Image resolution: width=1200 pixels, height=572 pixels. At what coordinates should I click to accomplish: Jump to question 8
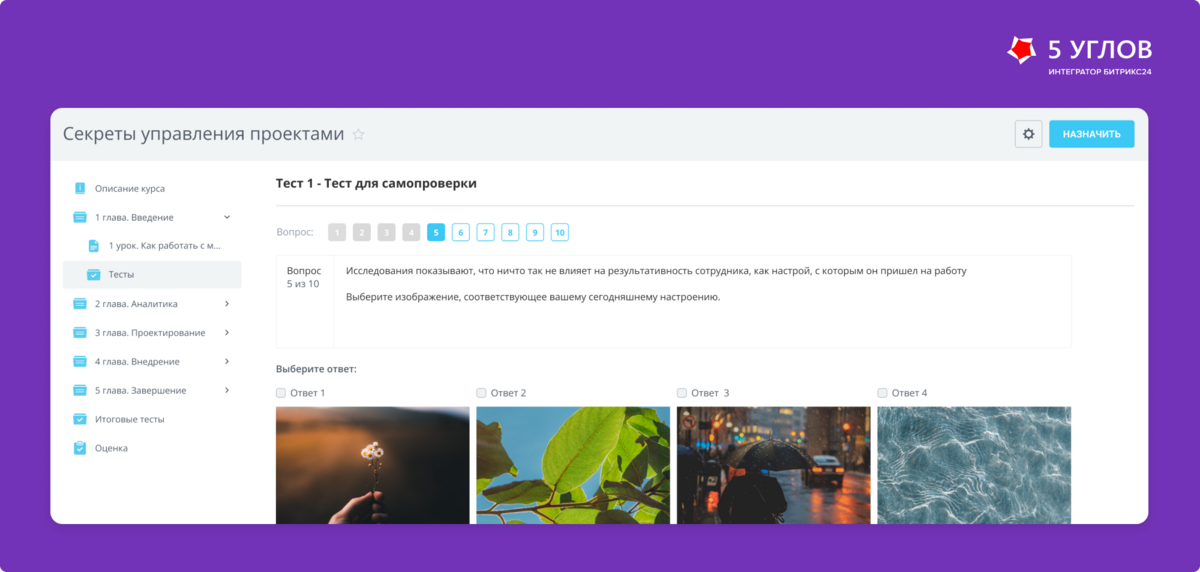(x=510, y=233)
